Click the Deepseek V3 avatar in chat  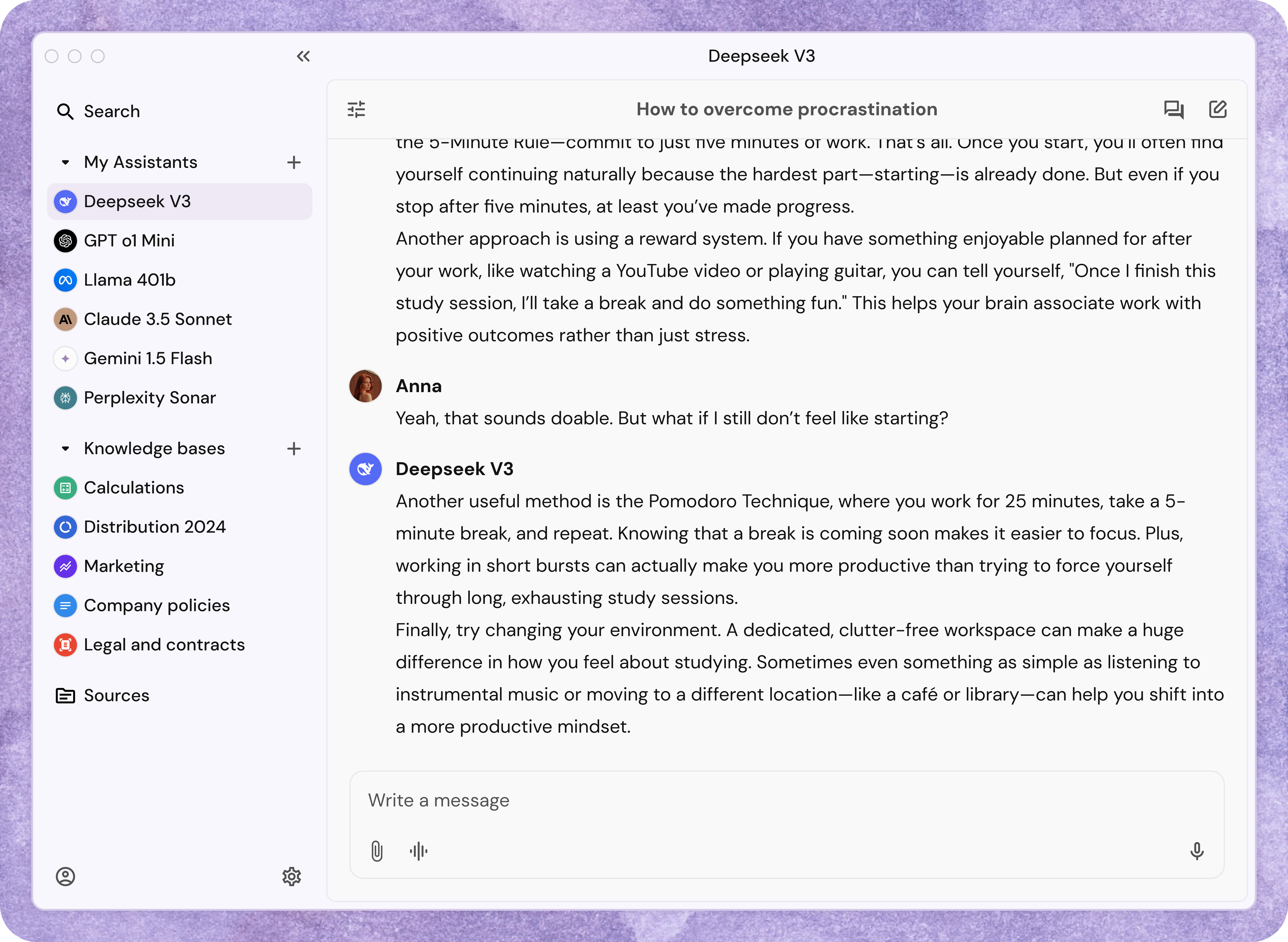pos(365,469)
